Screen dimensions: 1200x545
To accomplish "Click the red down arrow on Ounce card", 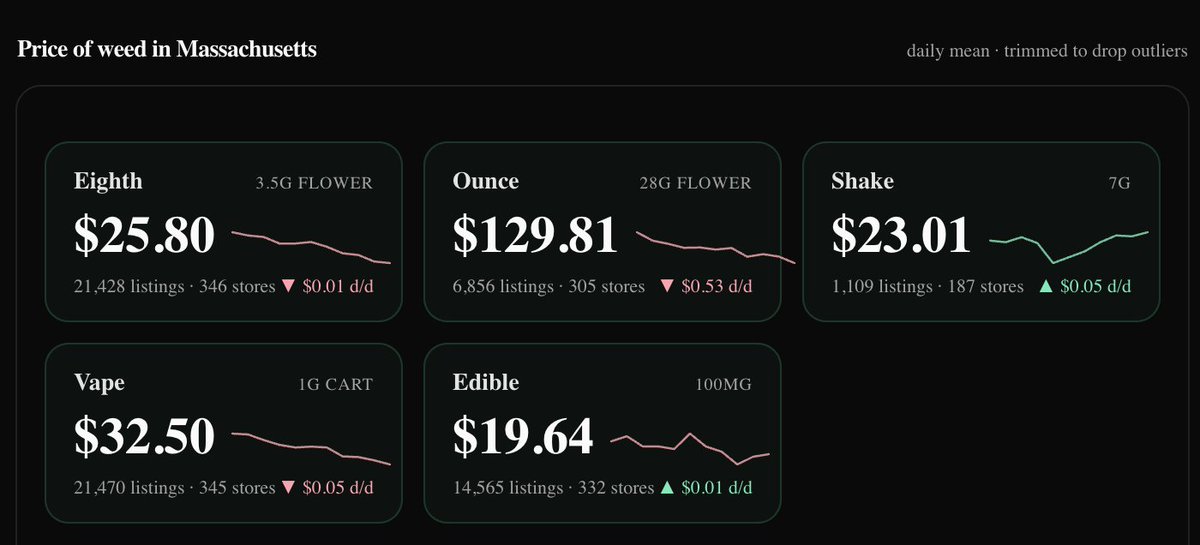I will pos(667,287).
